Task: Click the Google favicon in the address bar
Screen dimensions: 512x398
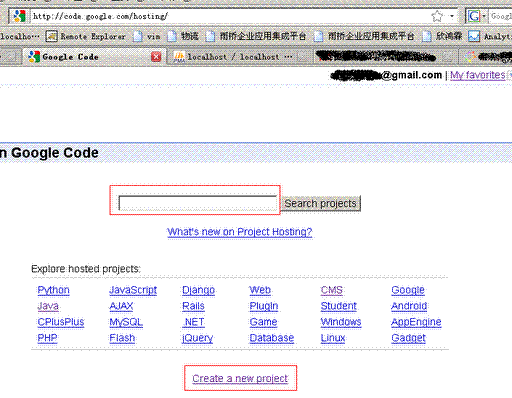Action: (x=19, y=16)
